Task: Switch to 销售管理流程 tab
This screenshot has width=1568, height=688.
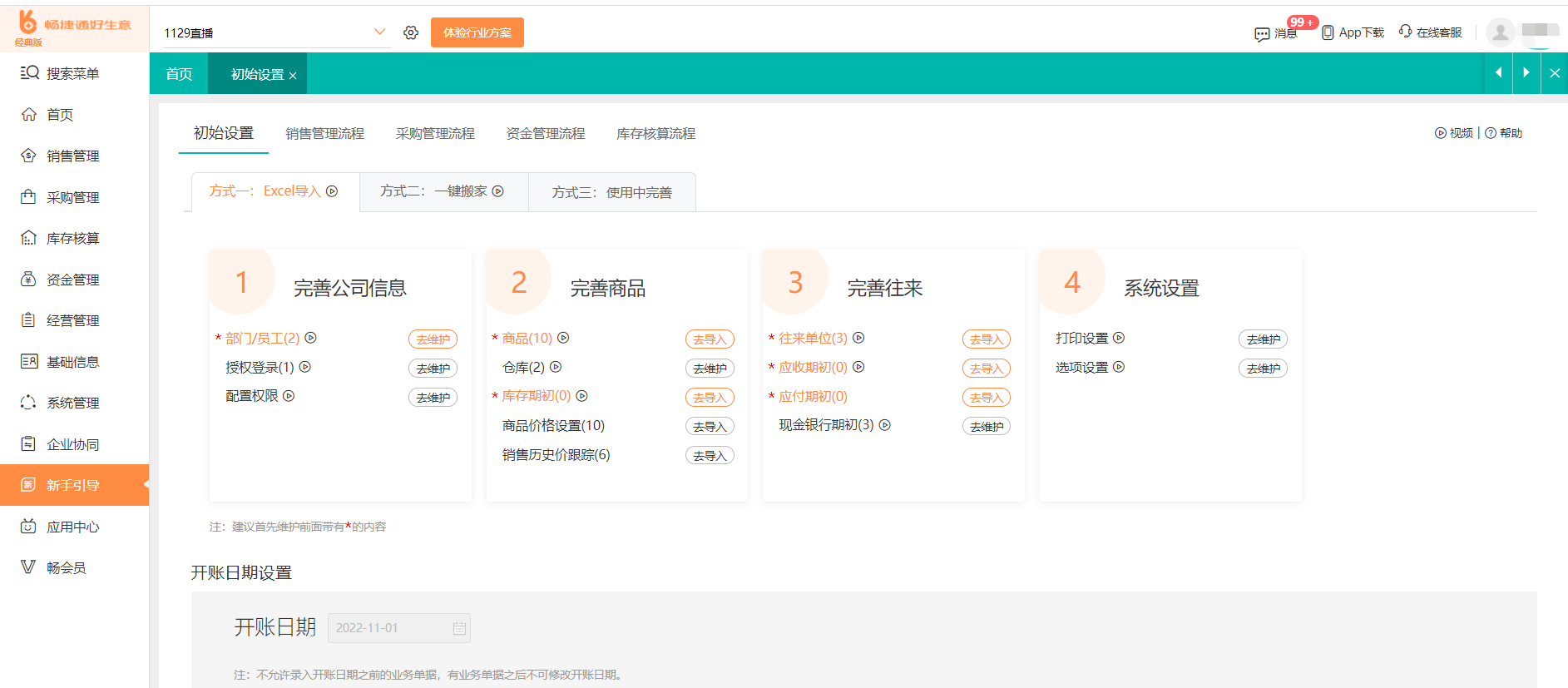Action: pos(325,134)
